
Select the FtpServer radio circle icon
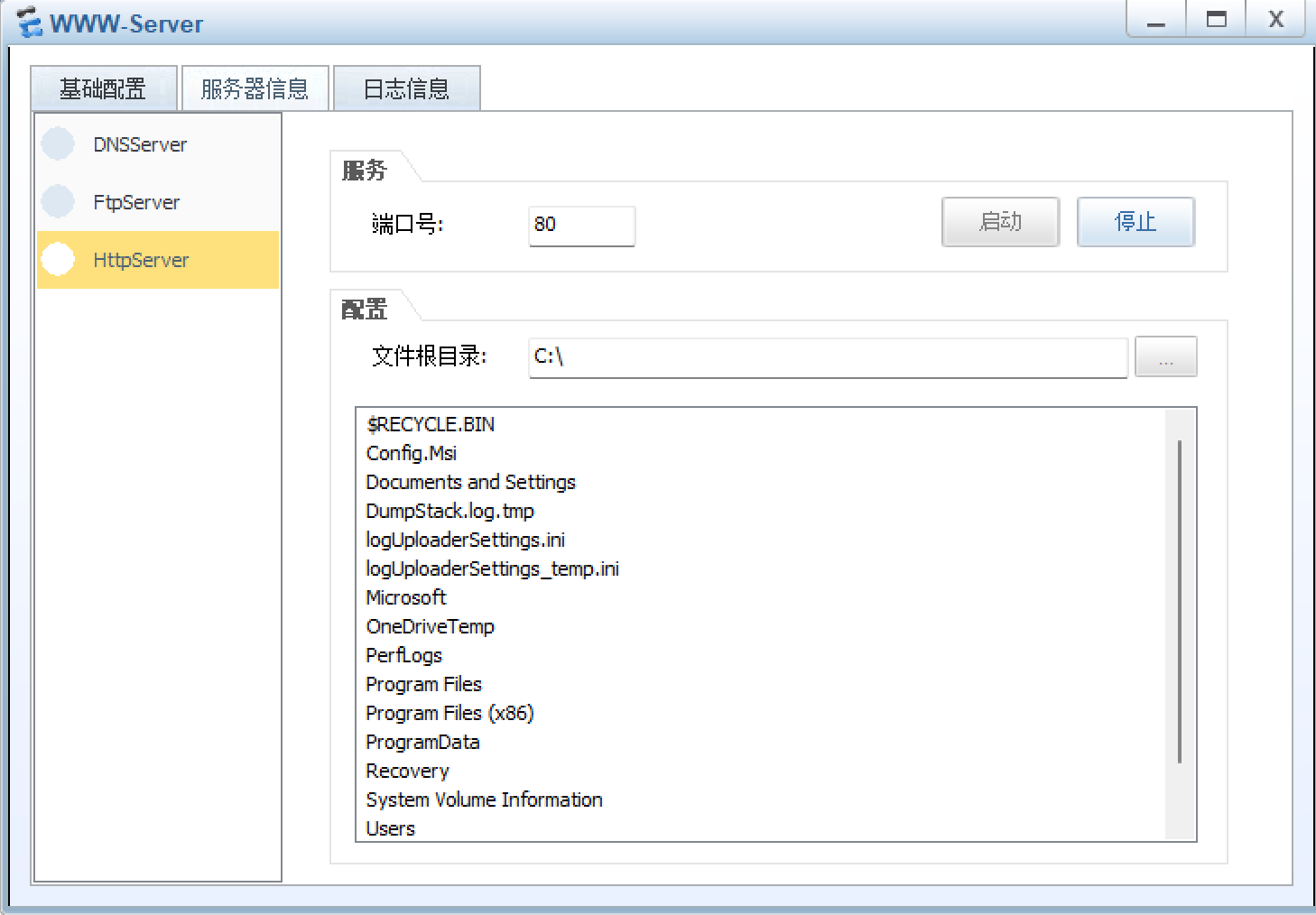coord(58,202)
